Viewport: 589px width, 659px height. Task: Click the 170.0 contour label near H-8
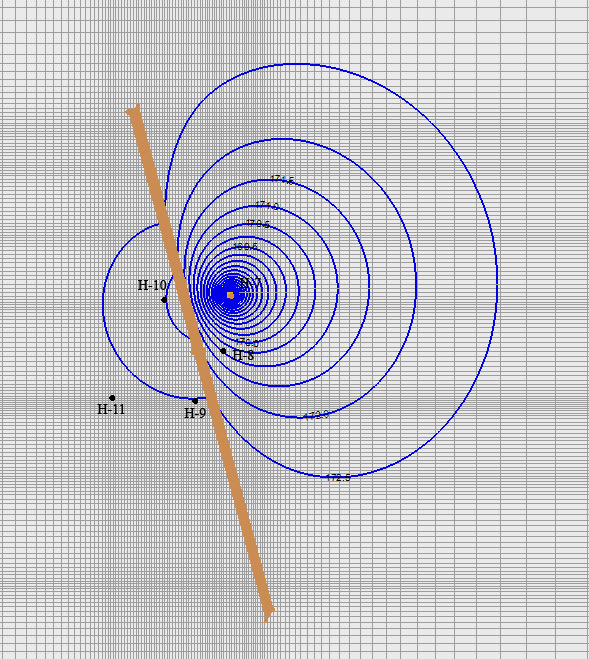[x=247, y=343]
